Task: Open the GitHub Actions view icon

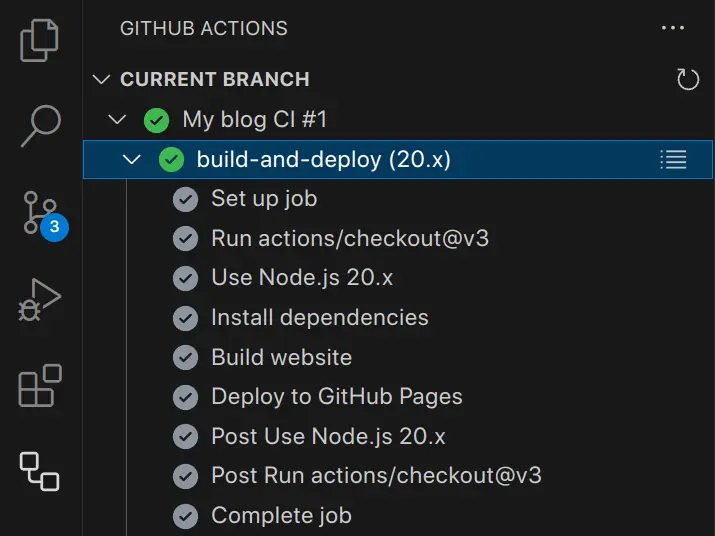Action: click(x=40, y=471)
